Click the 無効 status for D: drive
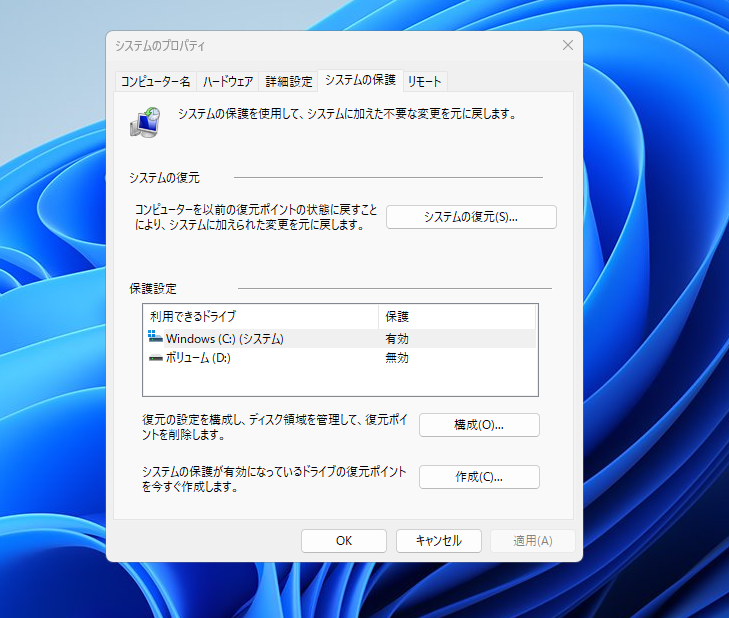The width and height of the screenshot is (729, 618). [397, 358]
